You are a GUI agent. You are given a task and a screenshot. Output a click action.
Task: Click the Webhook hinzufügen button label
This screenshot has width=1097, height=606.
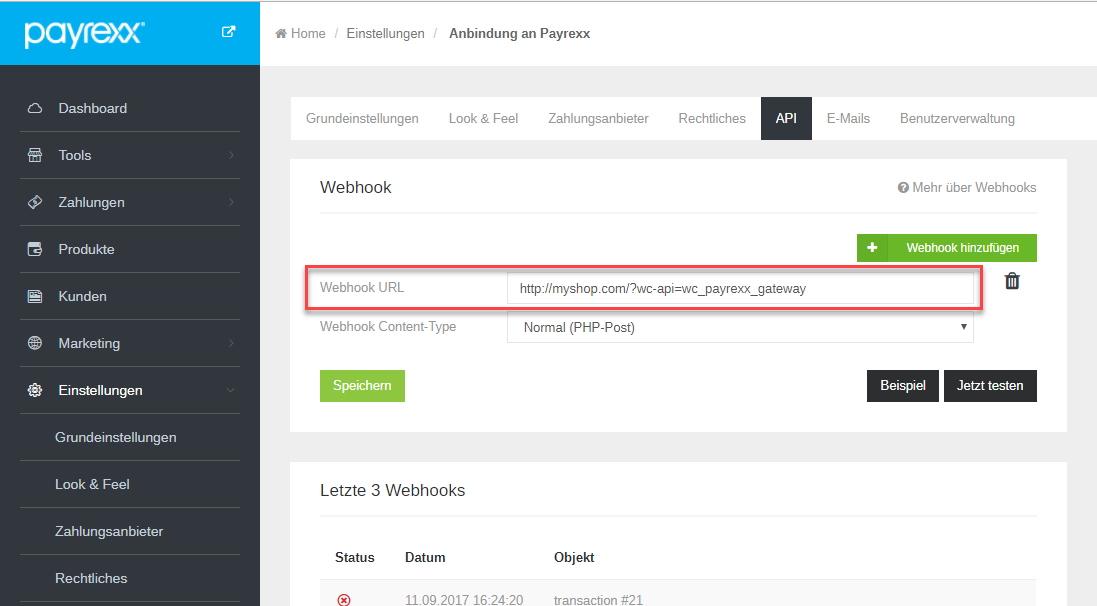pos(963,248)
